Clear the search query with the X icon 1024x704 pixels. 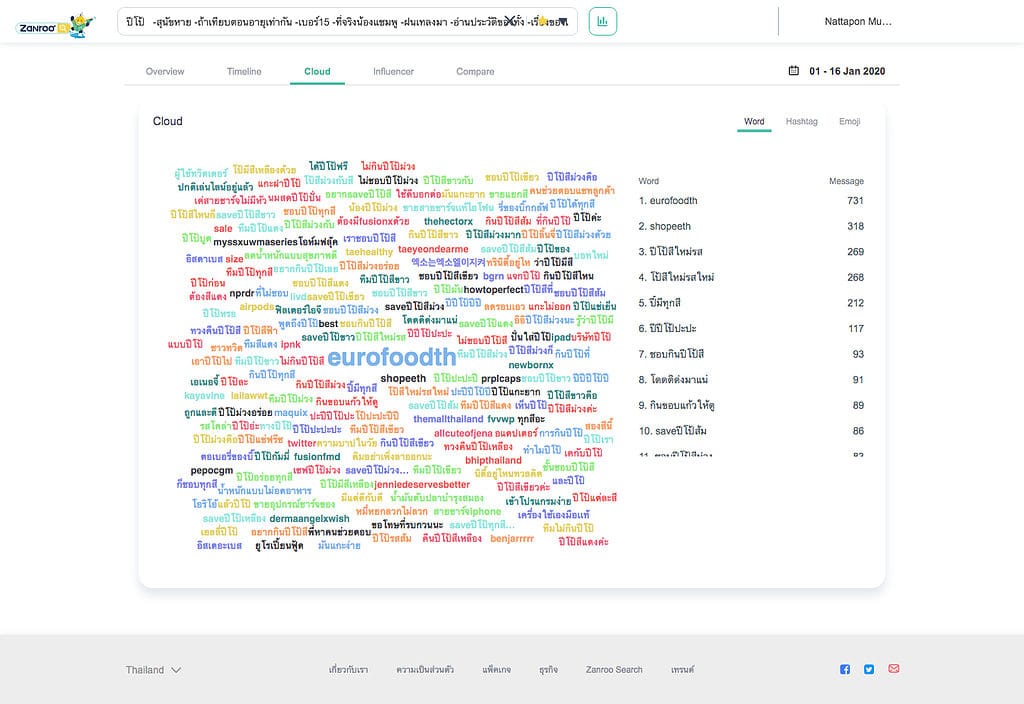pyautogui.click(x=509, y=22)
